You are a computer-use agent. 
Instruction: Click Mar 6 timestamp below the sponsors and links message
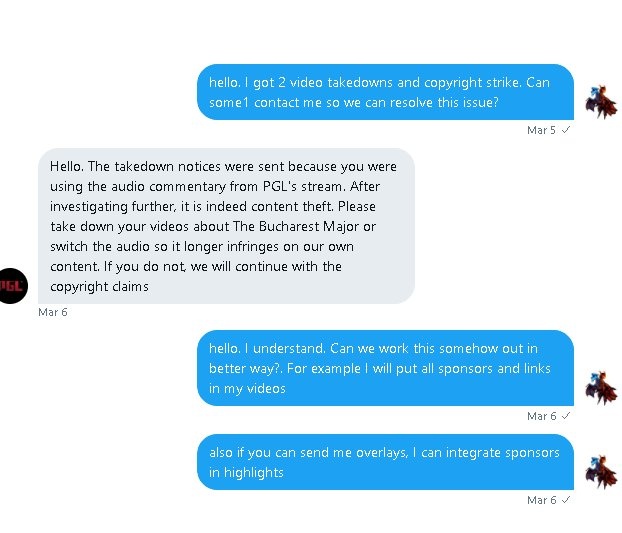541,415
